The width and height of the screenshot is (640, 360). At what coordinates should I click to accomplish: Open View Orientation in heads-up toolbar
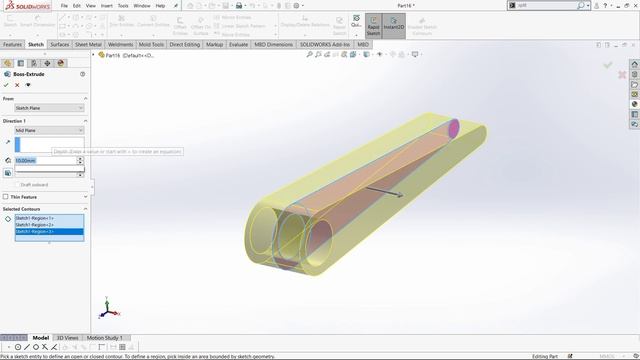tap(353, 54)
